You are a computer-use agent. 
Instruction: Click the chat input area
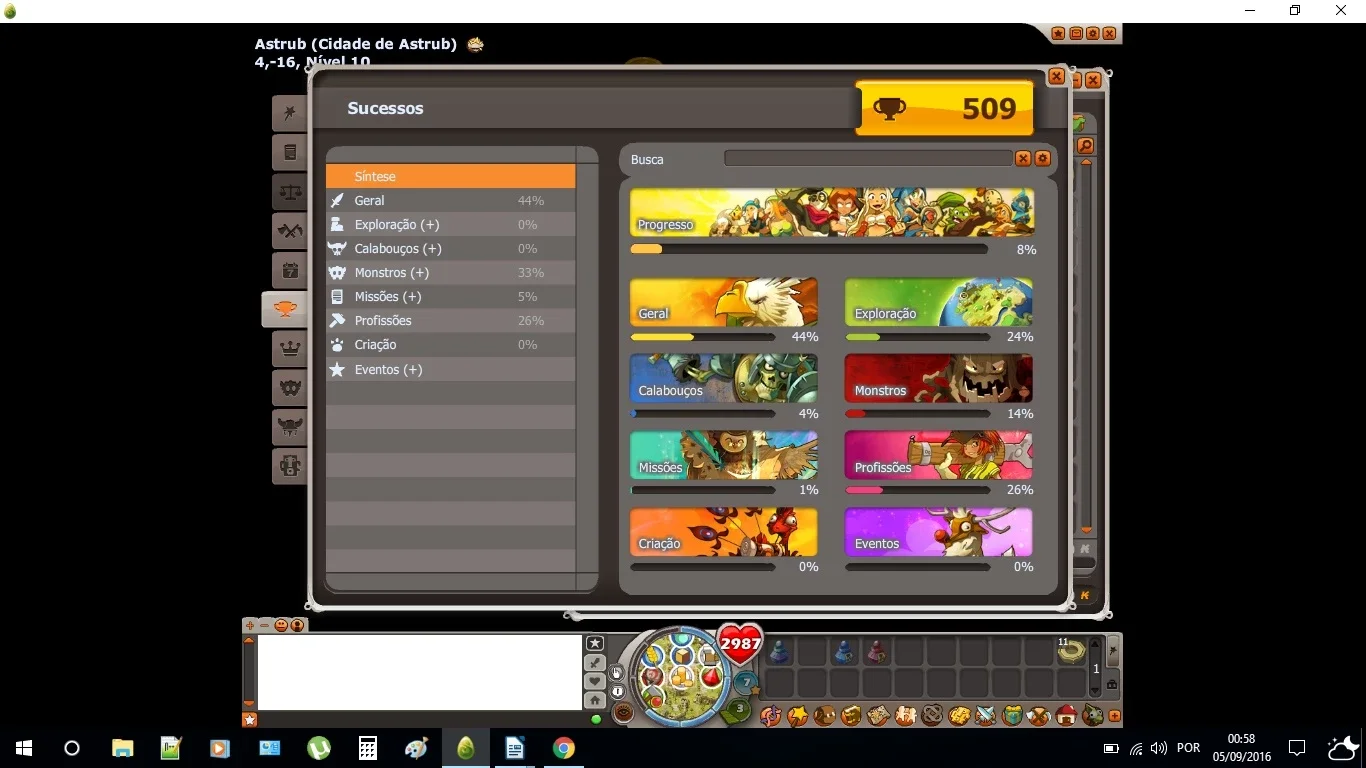(x=420, y=672)
